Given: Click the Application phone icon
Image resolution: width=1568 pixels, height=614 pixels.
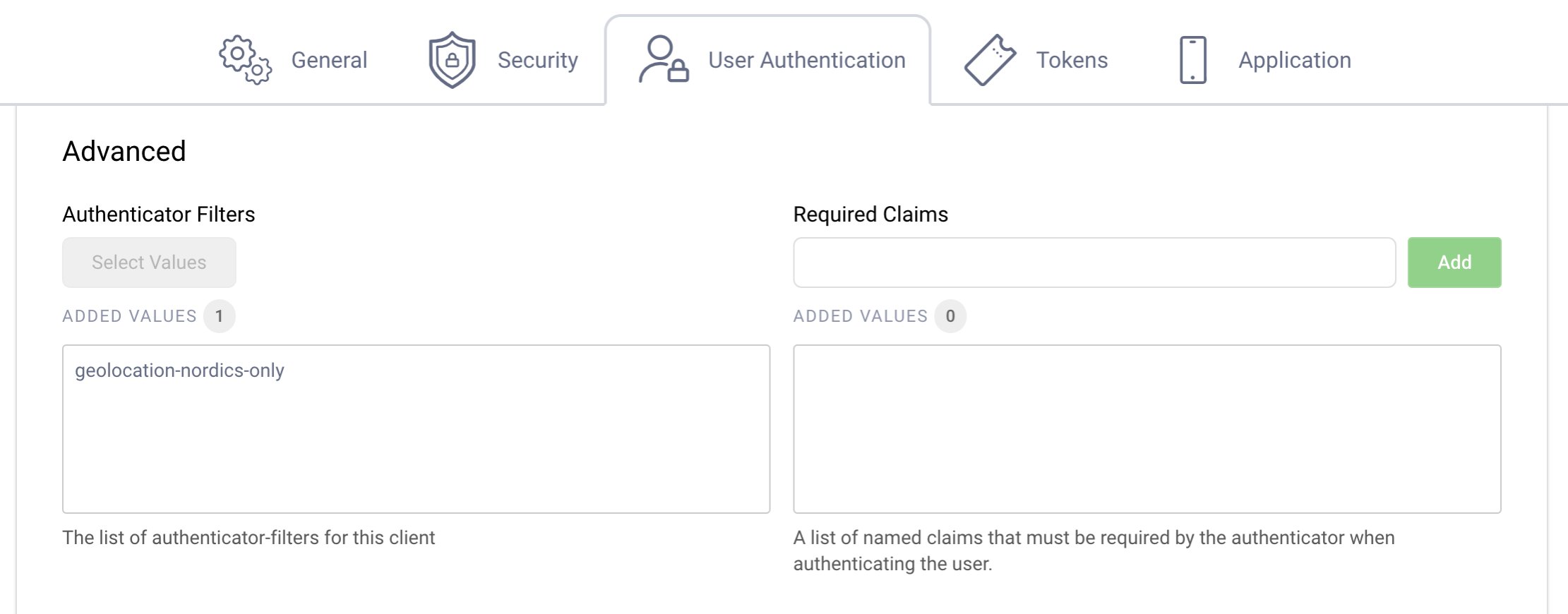Looking at the screenshot, I should [1192, 60].
